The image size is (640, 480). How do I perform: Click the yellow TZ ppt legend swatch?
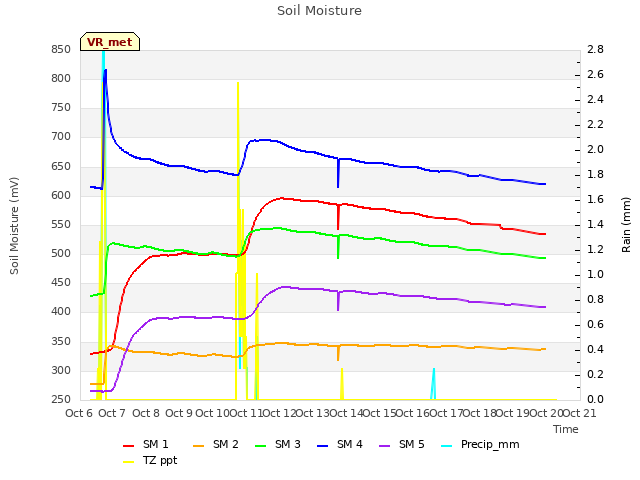tap(129, 462)
